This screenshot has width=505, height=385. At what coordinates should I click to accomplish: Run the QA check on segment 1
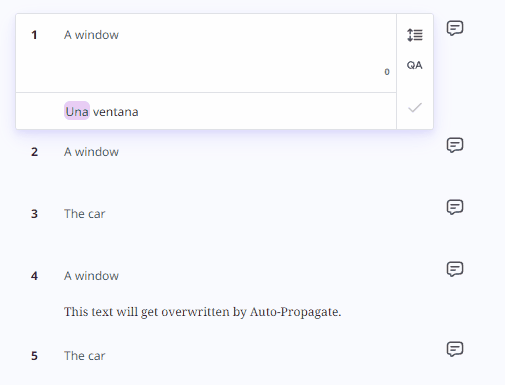[414, 65]
